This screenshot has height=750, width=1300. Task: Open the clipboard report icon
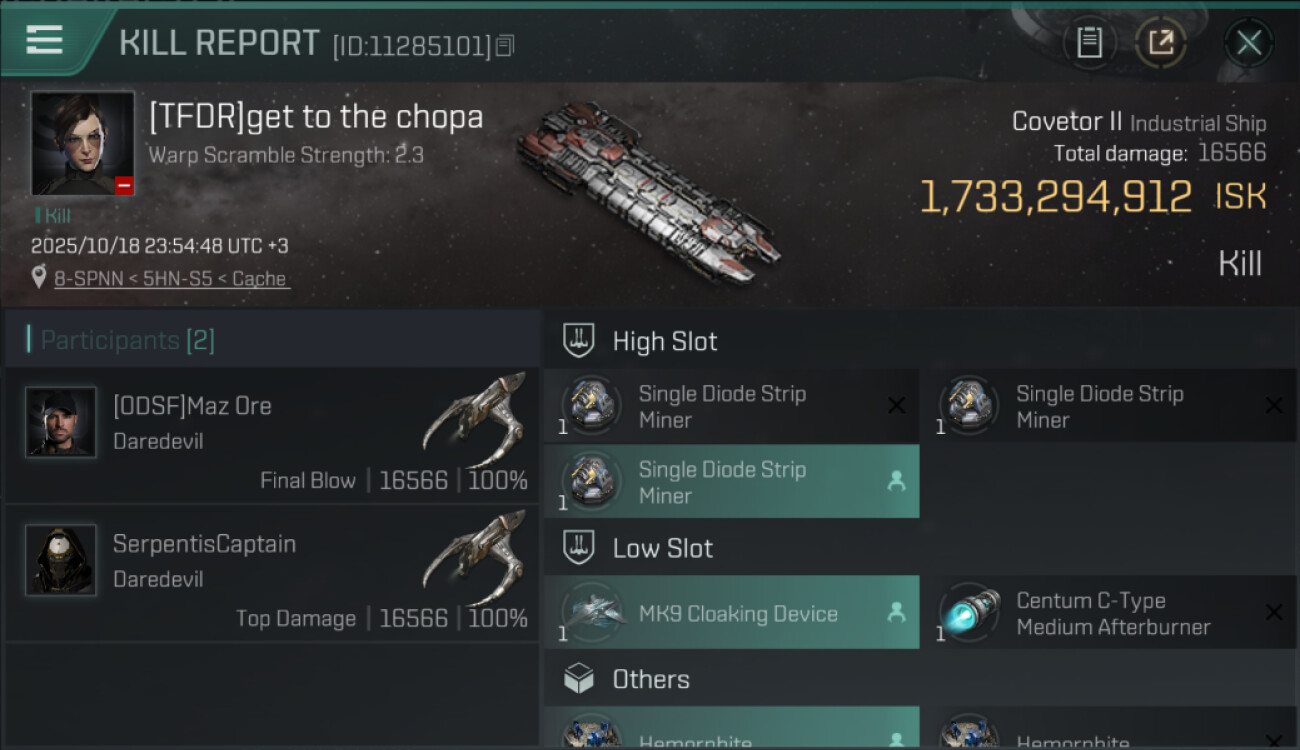1089,43
